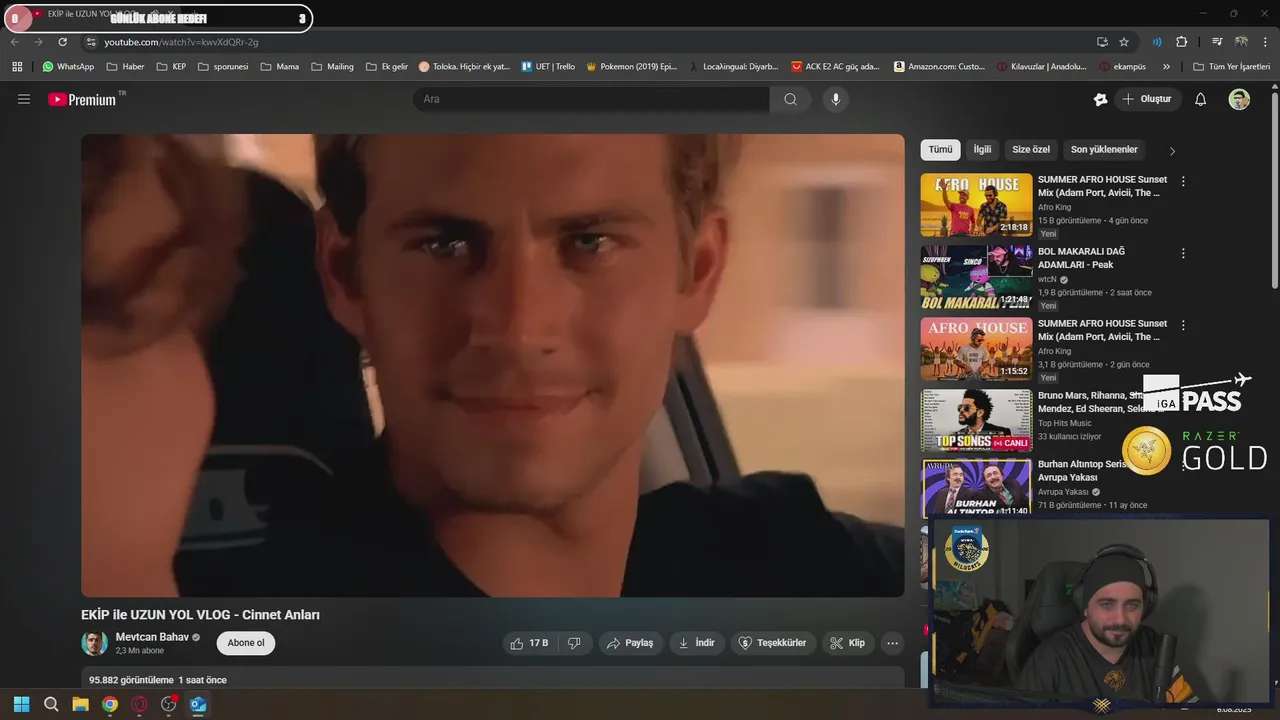1280x720 pixels.
Task: Open options menu for first SUMMER AFRO HOUSE video
Action: 1183,181
